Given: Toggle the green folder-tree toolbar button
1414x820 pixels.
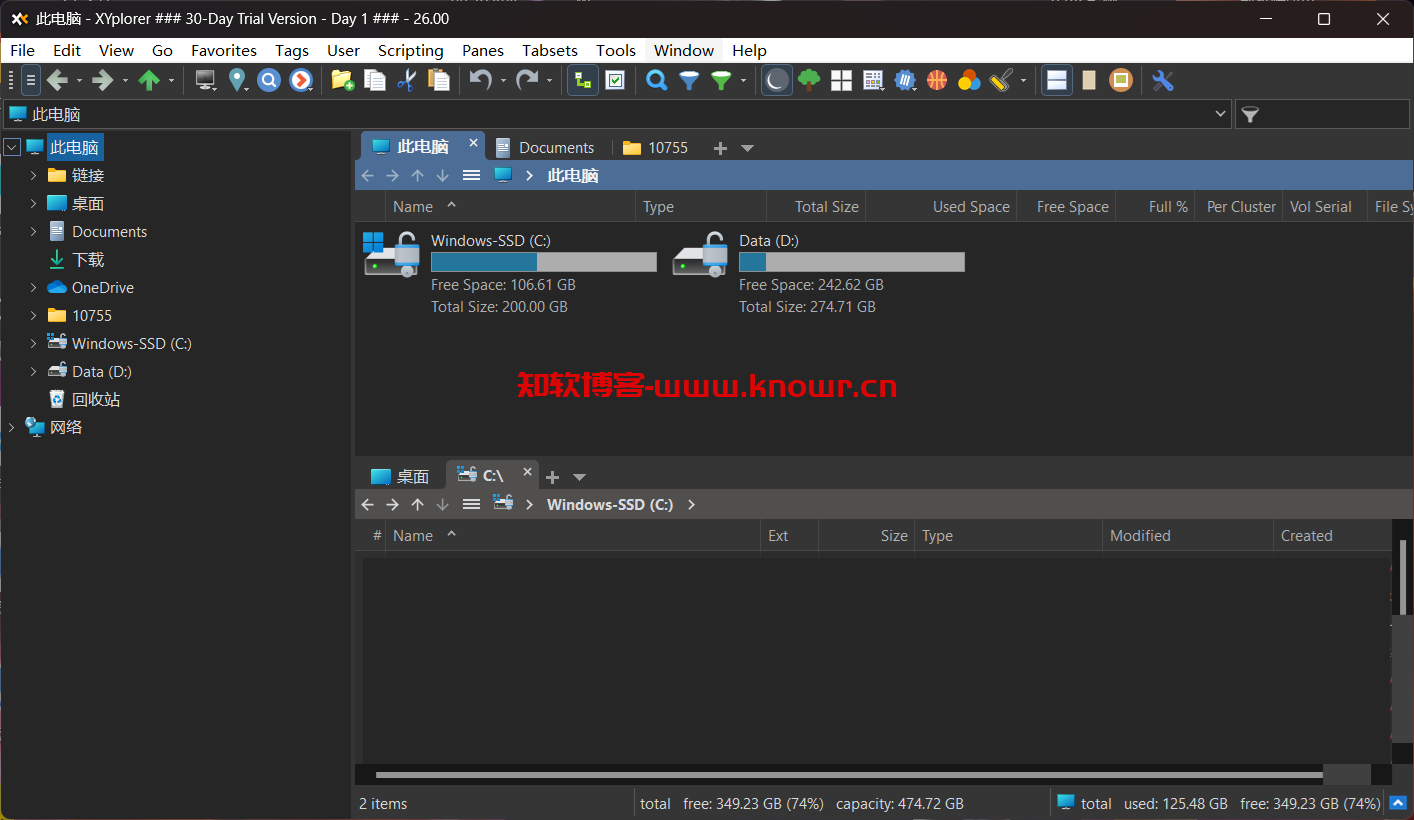Looking at the screenshot, I should coord(583,81).
